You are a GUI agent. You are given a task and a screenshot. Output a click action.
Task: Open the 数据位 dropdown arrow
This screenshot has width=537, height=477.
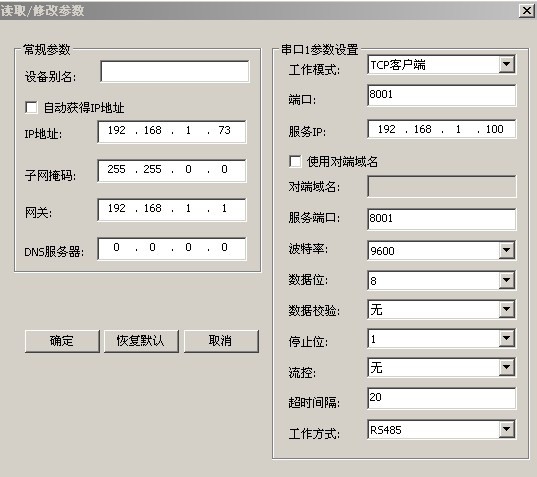(x=506, y=280)
